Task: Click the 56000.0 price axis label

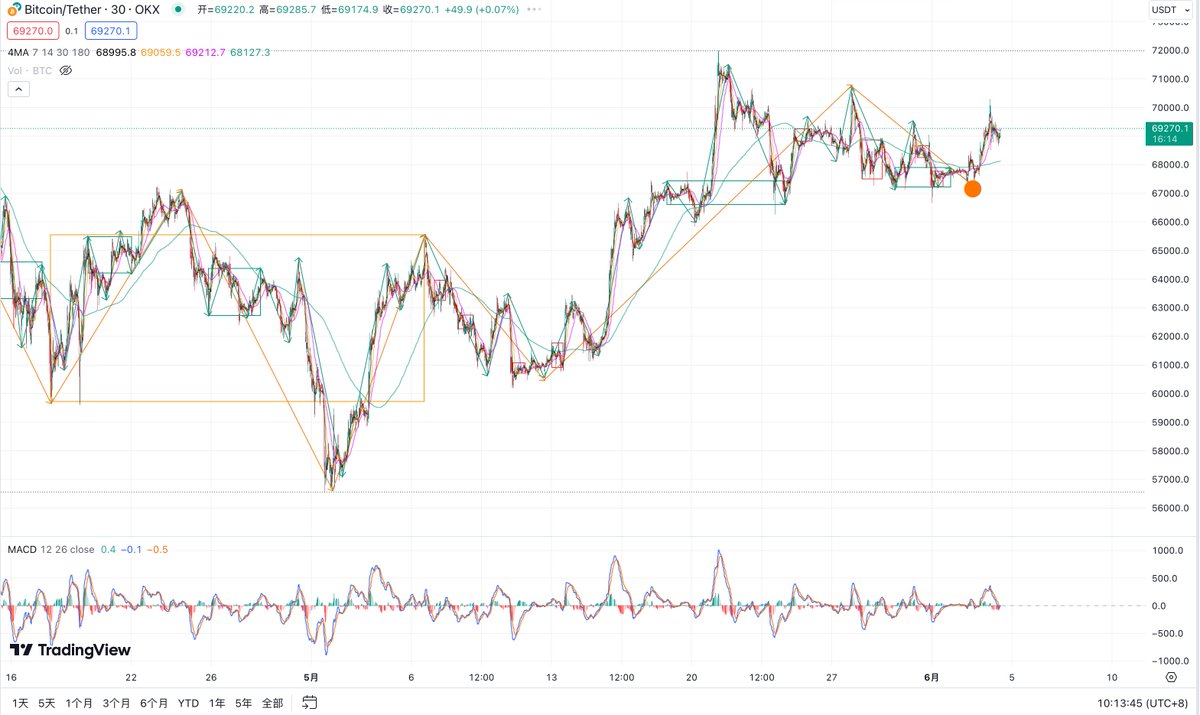Action: (1168, 508)
